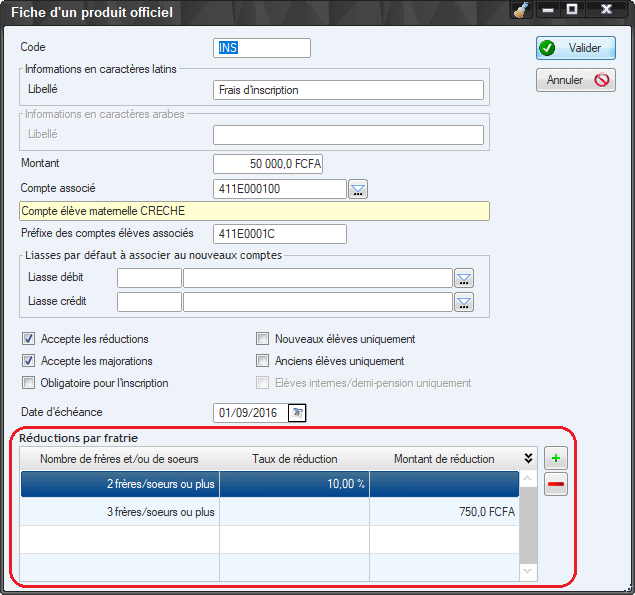Open lookup for Liasse débit

pos(463,278)
